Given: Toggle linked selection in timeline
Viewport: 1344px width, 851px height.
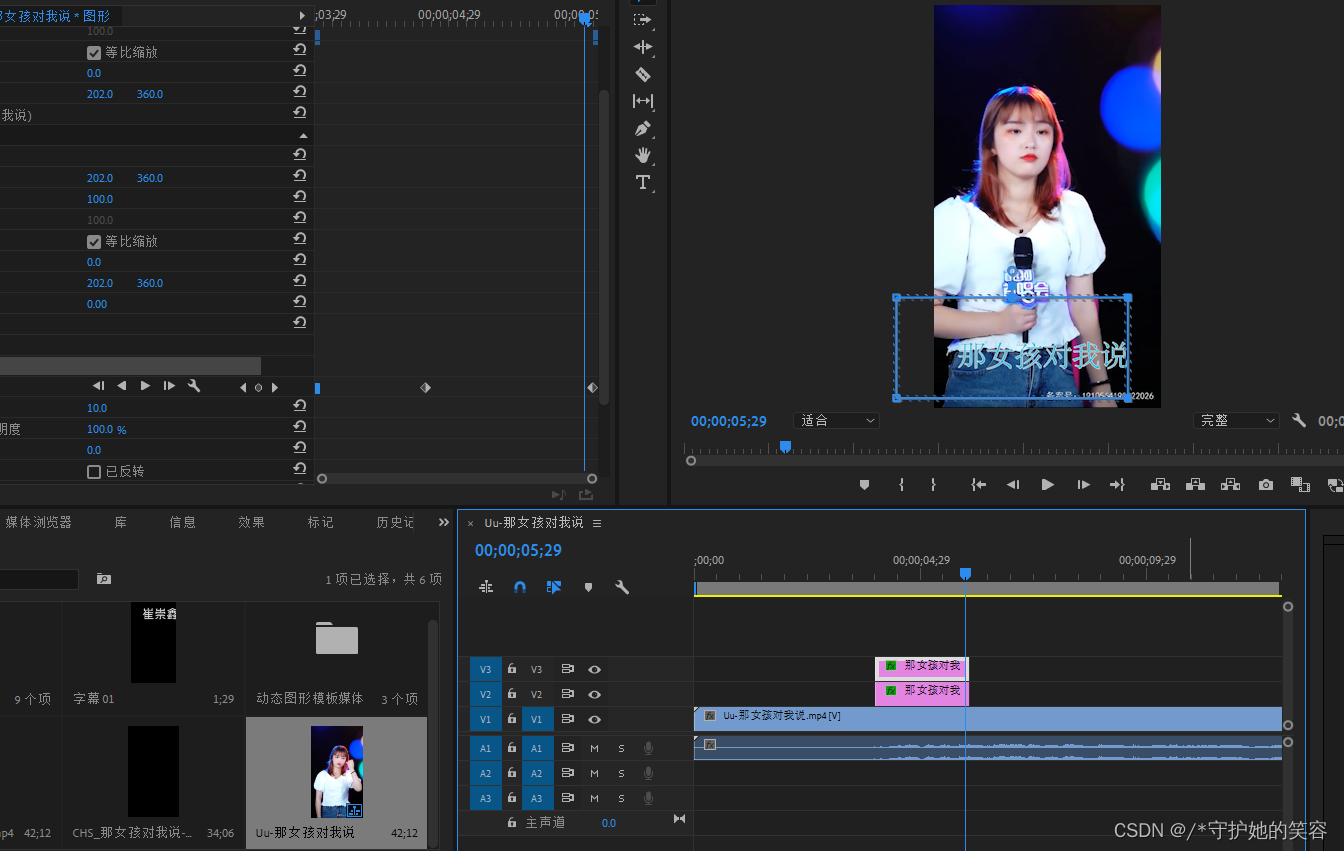Looking at the screenshot, I should click(x=554, y=587).
